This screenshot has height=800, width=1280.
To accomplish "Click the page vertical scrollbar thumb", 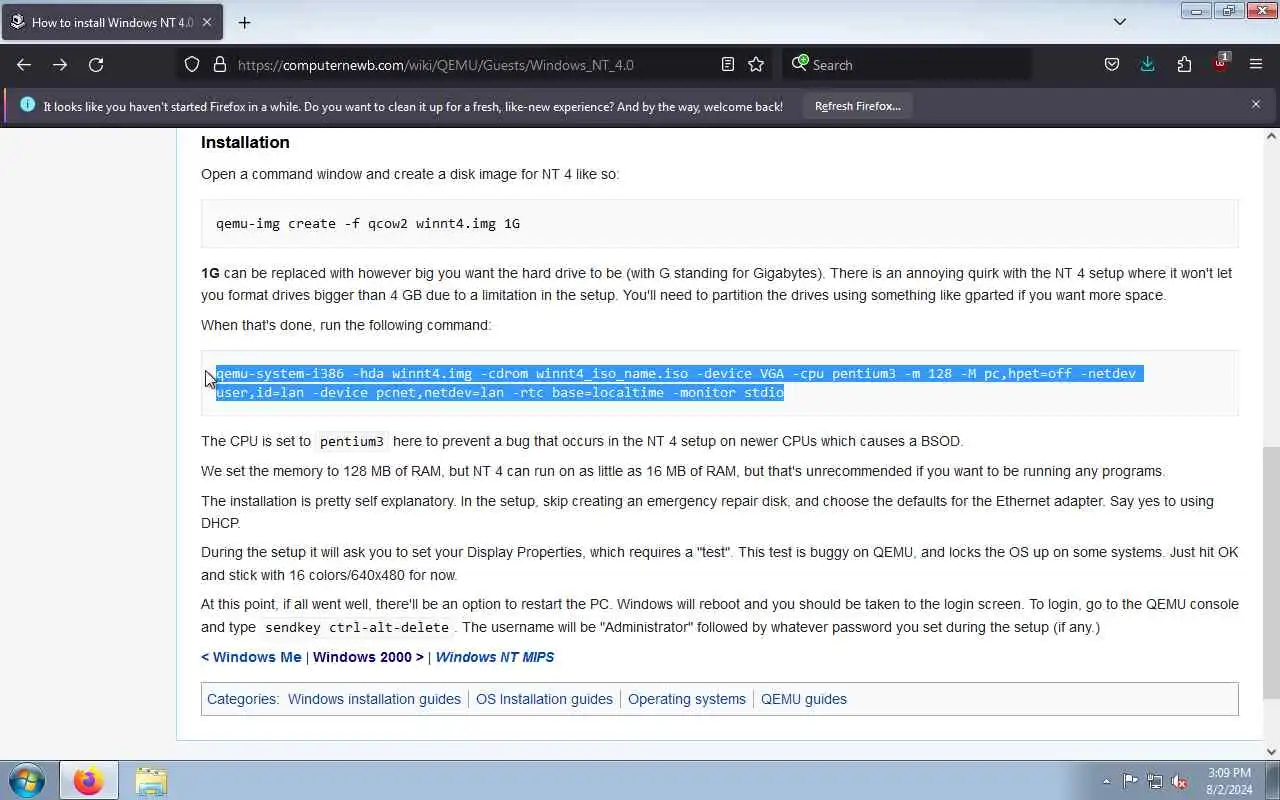I will [1271, 573].
